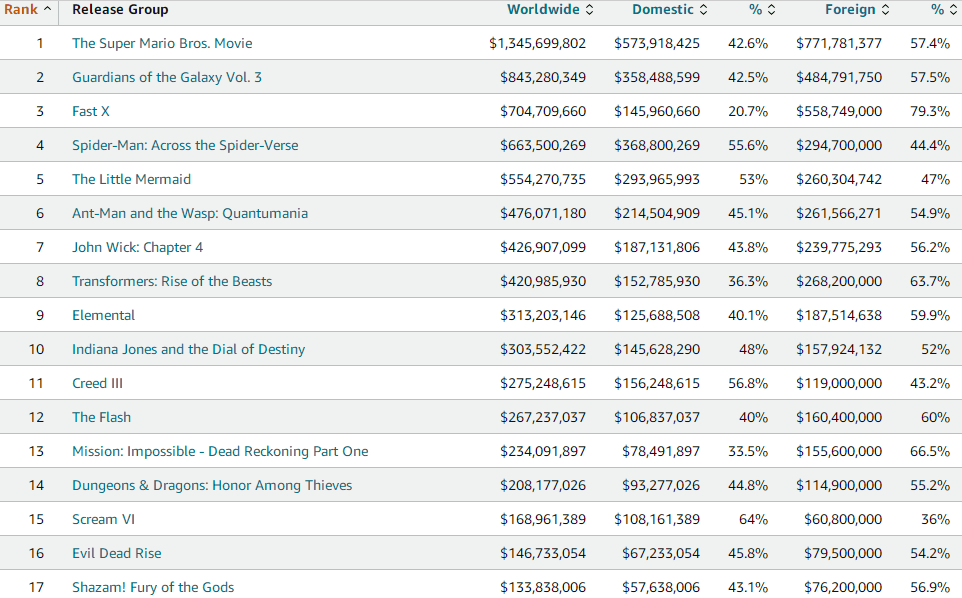Select Creed III in the list
The height and width of the screenshot is (598, 962).
click(97, 384)
